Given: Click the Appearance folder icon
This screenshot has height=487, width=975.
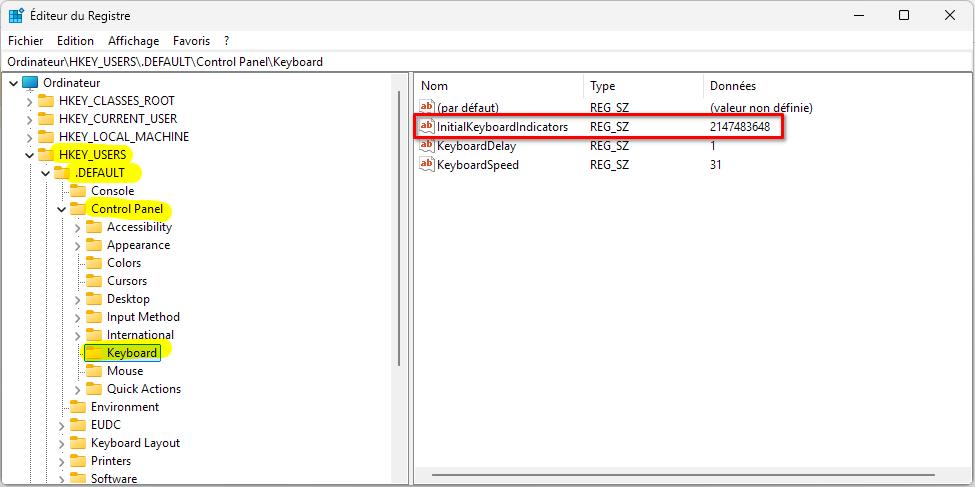Looking at the screenshot, I should pos(94,245).
